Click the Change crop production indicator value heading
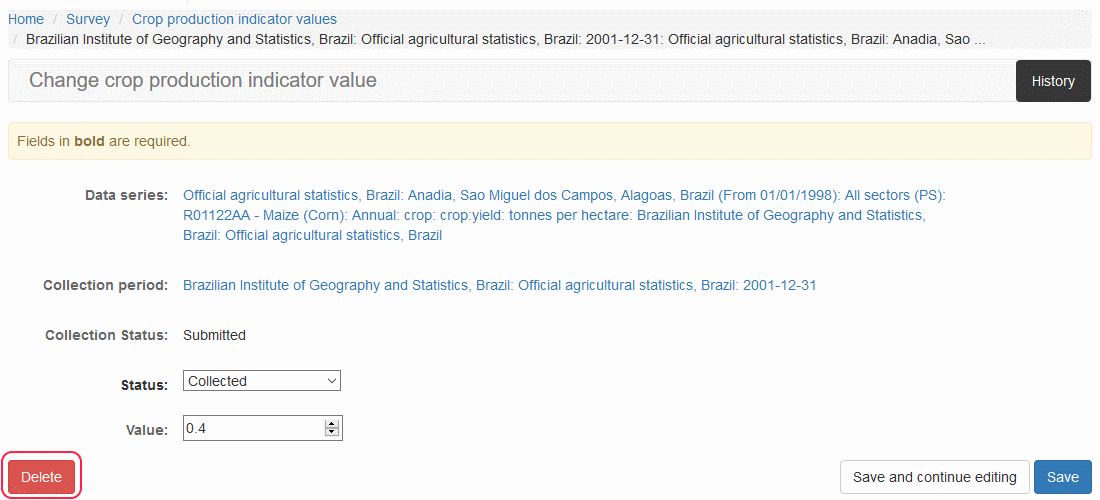 (x=203, y=80)
